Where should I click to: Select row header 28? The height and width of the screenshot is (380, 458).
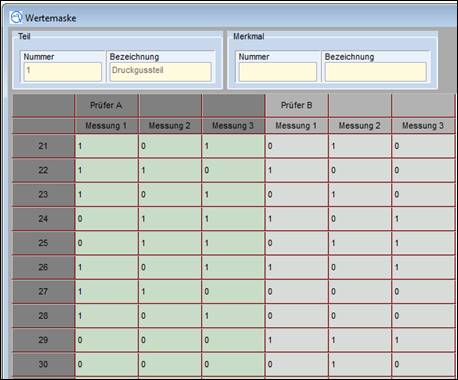(44, 316)
